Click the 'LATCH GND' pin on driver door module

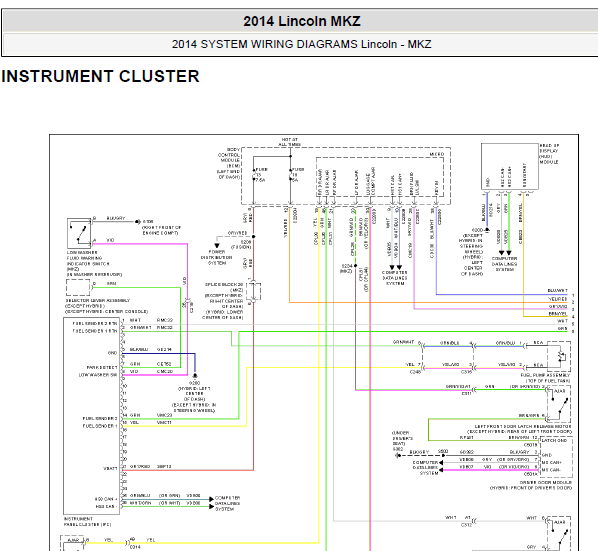tap(554, 440)
